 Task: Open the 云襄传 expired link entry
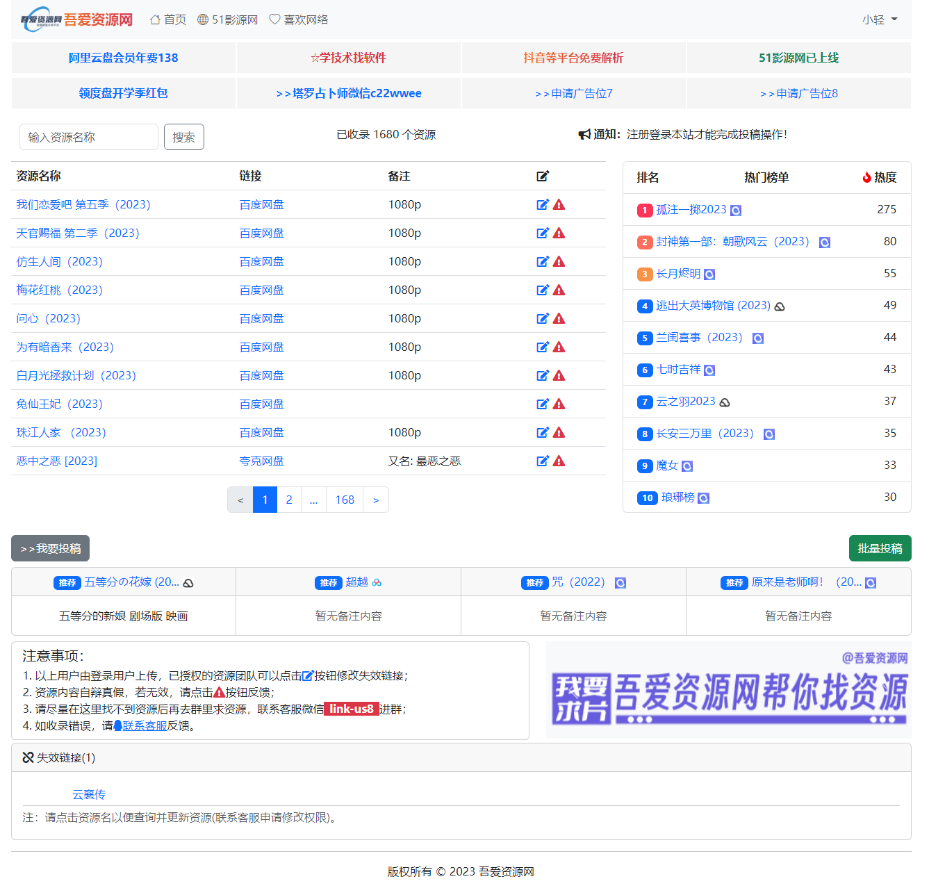(89, 795)
